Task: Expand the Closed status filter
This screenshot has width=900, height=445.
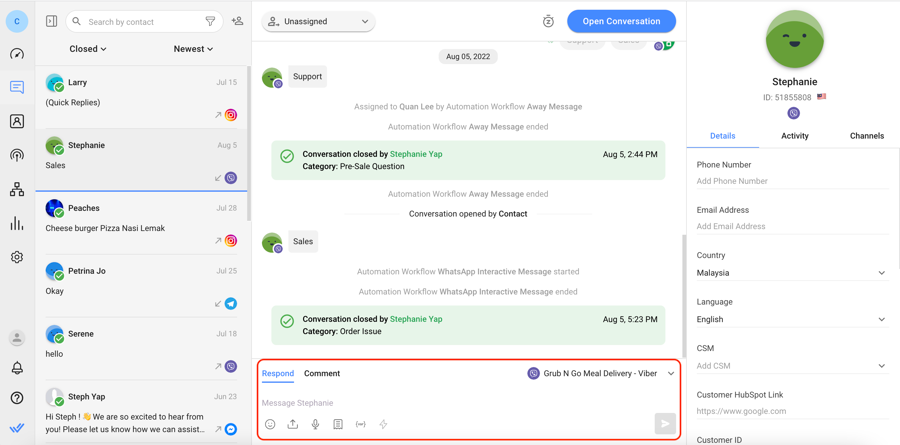Action: (x=88, y=49)
